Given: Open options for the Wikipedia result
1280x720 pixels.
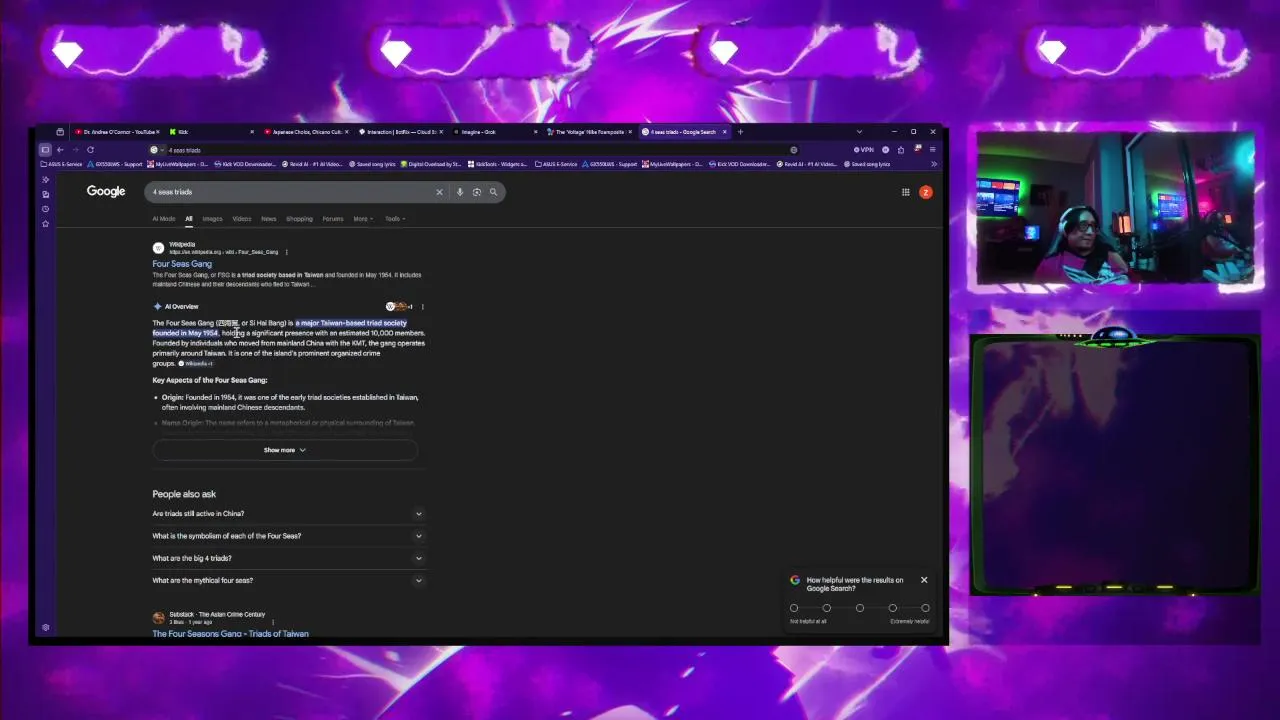Looking at the screenshot, I should click(x=286, y=252).
